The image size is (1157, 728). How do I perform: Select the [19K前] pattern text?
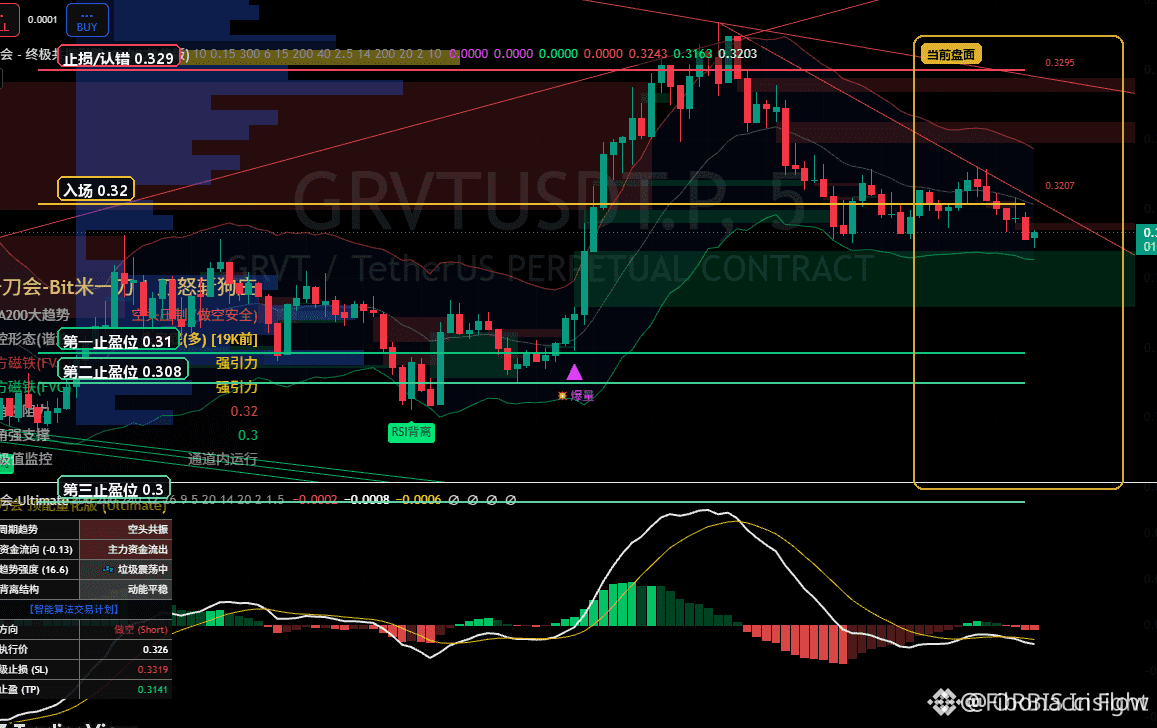(x=235, y=339)
